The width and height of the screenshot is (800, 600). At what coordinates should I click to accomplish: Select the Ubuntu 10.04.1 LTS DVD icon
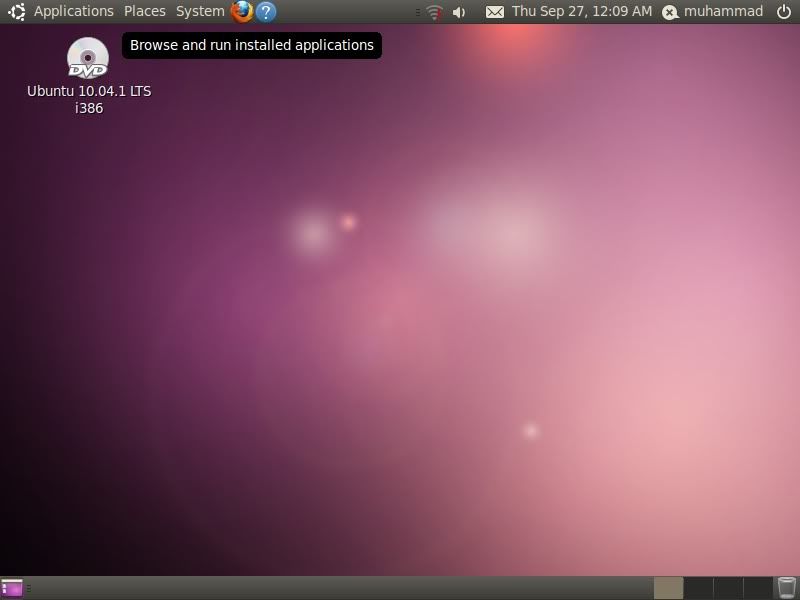point(88,58)
